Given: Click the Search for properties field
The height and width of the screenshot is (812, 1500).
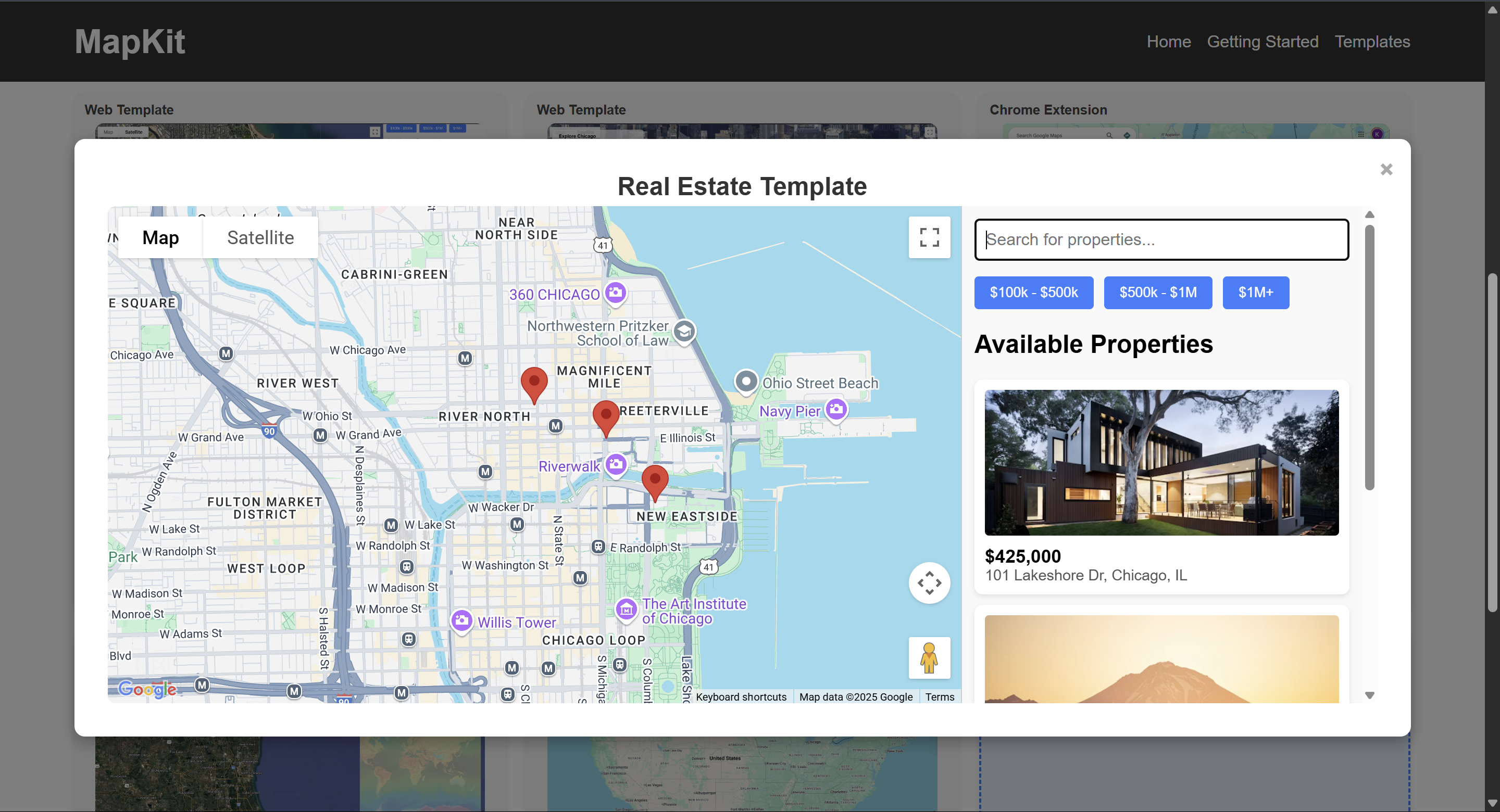Looking at the screenshot, I should (1160, 240).
